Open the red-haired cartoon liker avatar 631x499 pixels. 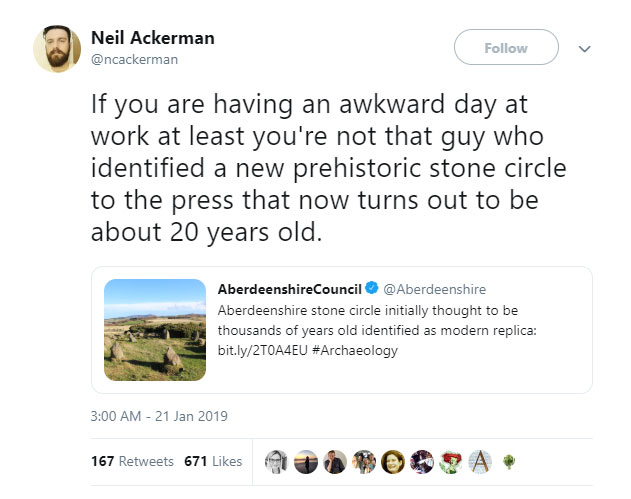point(449,462)
